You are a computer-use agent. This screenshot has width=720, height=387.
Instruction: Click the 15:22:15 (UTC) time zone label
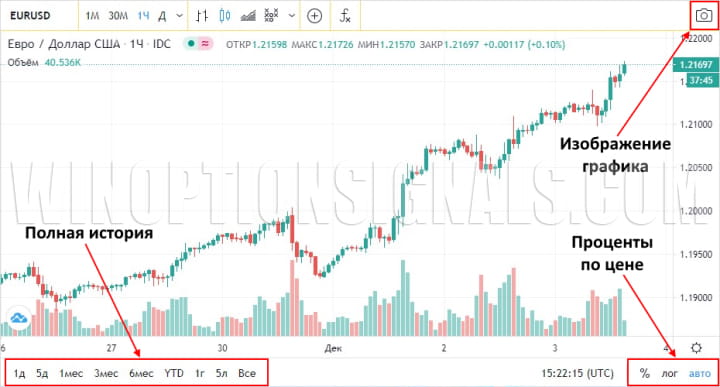pyautogui.click(x=577, y=373)
